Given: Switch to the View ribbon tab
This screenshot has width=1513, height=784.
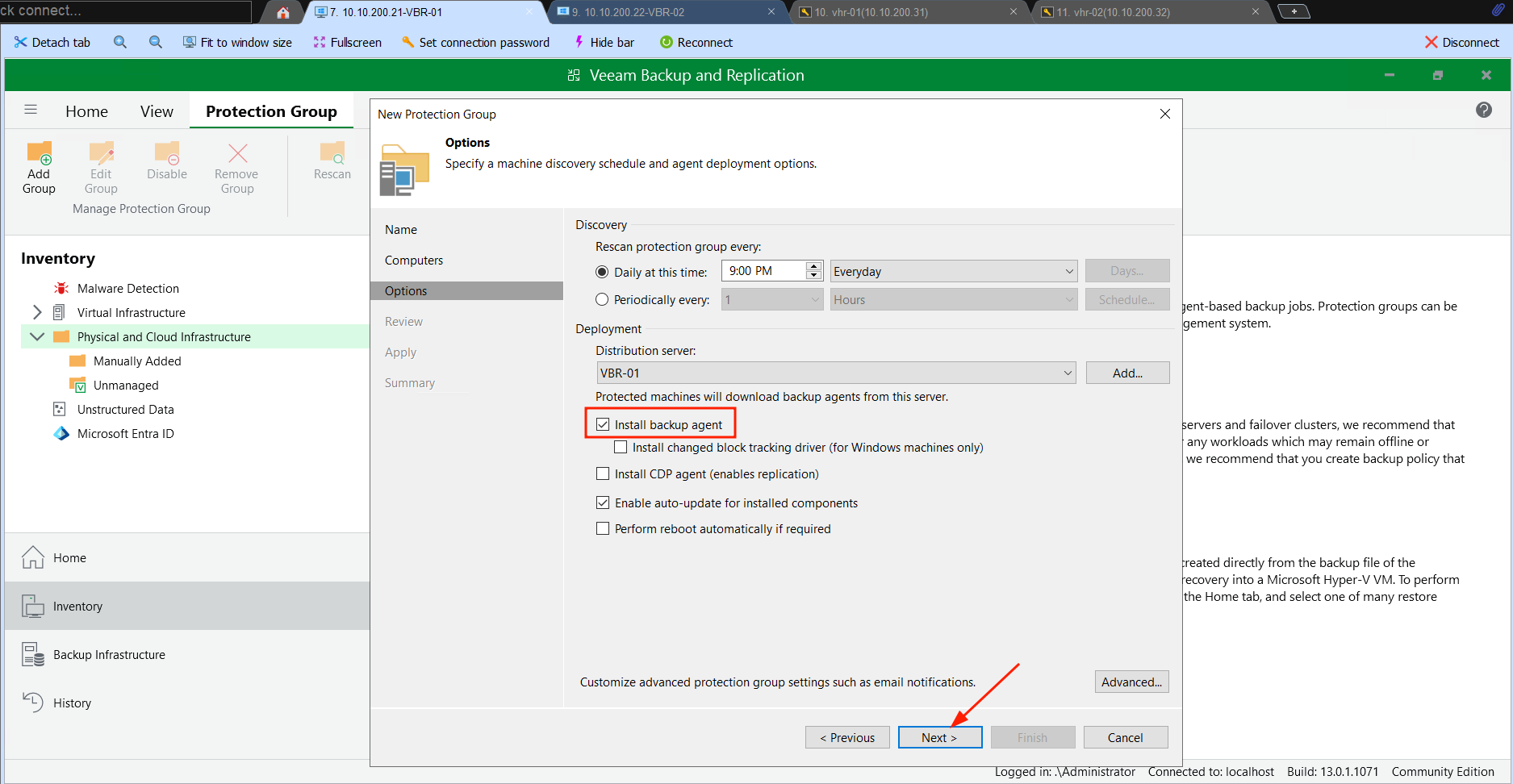Looking at the screenshot, I should (x=157, y=111).
